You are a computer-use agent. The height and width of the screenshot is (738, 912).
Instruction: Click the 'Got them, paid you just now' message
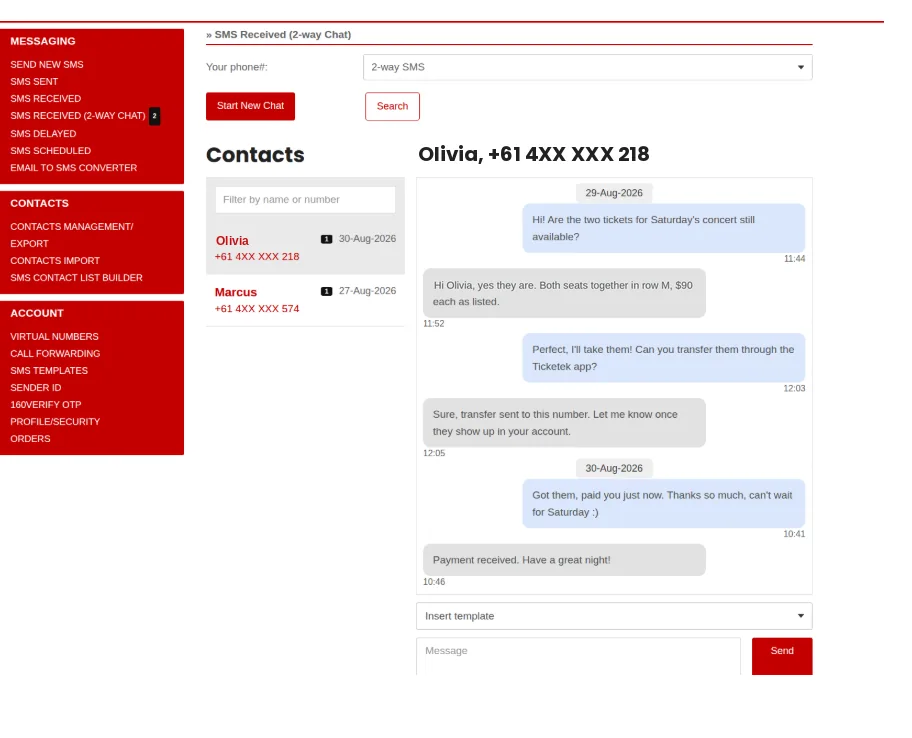[664, 504]
